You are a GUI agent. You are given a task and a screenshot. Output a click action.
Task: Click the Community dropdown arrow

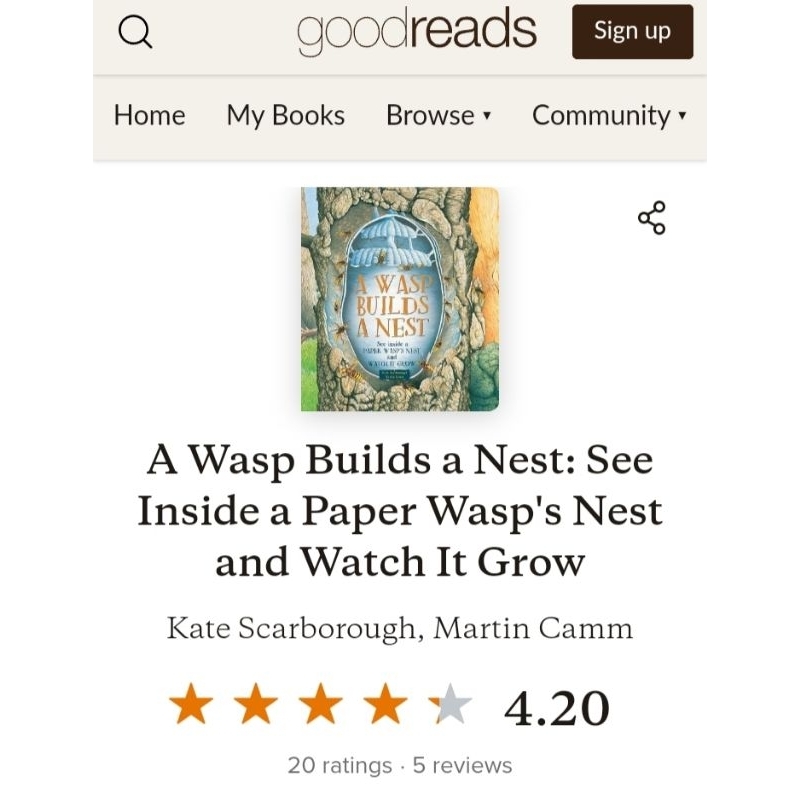[682, 115]
